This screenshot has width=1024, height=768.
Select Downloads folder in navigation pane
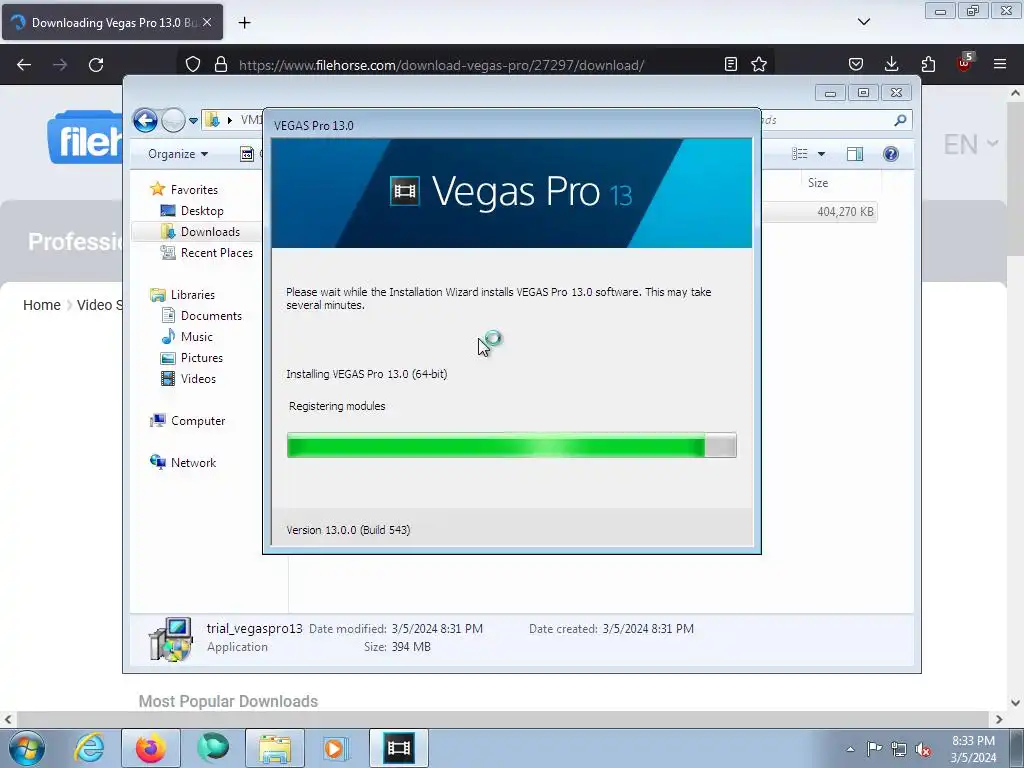(x=210, y=232)
